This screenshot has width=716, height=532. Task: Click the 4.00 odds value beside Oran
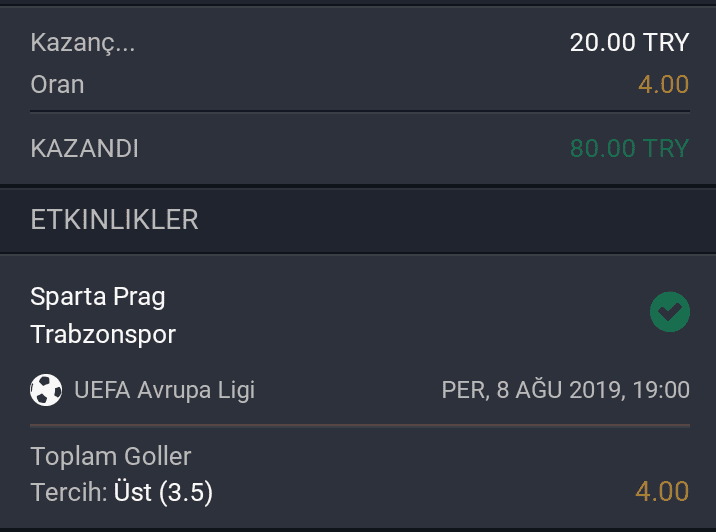[x=663, y=84]
